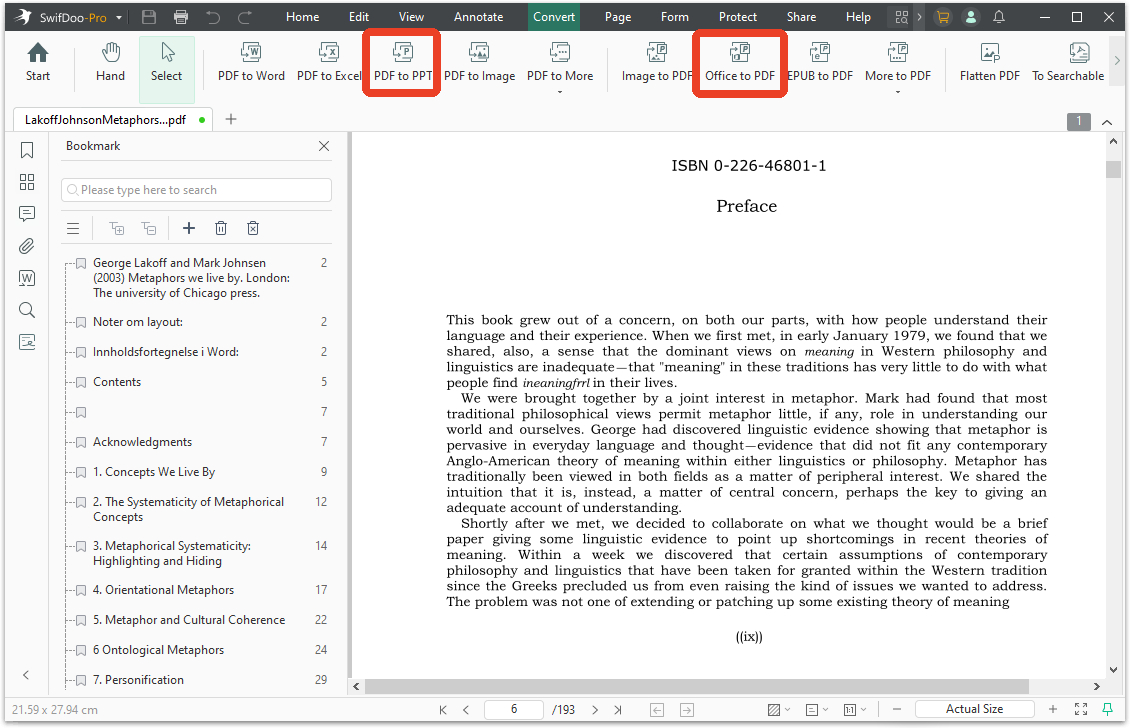Zoom out with minus button

pyautogui.click(x=897, y=709)
